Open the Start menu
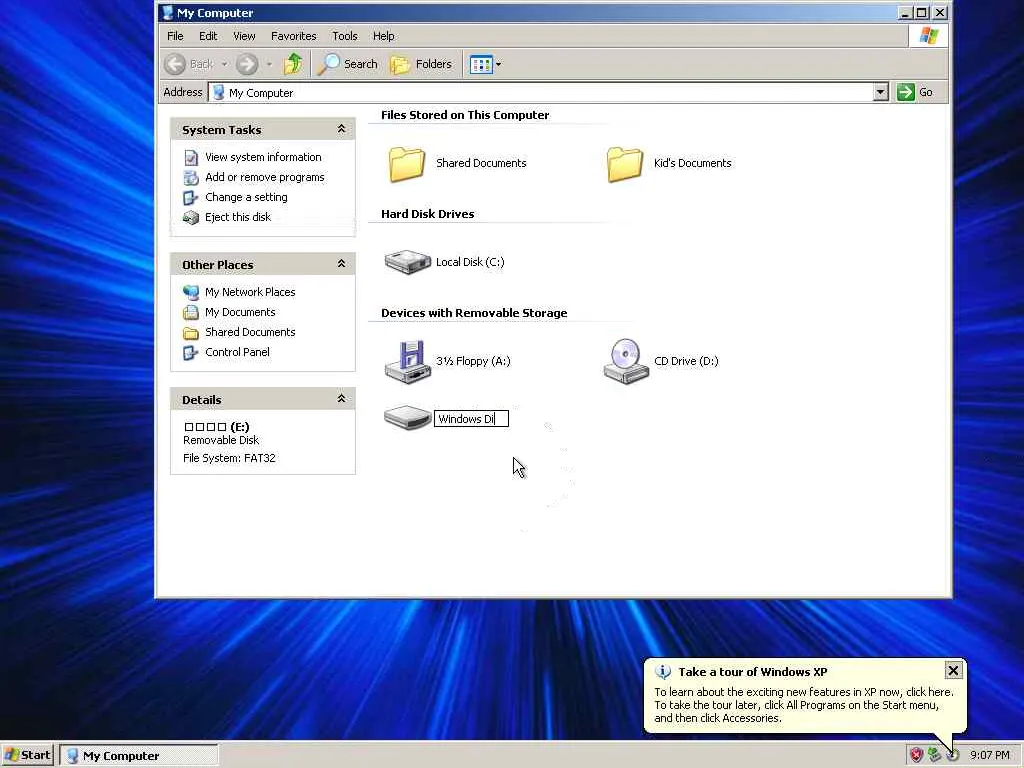 click(x=27, y=755)
